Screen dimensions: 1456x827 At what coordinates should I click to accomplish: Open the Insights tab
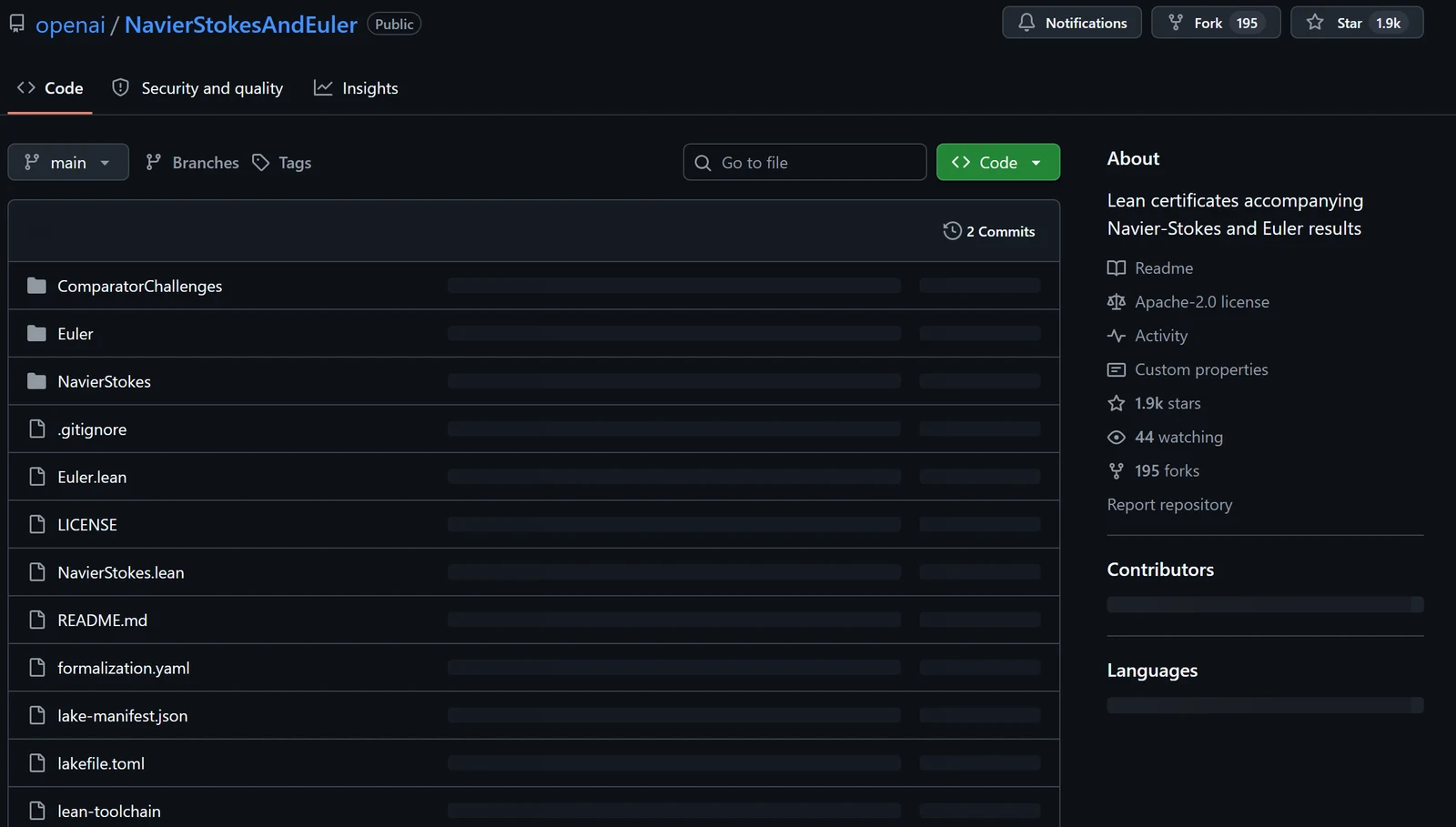(x=356, y=88)
